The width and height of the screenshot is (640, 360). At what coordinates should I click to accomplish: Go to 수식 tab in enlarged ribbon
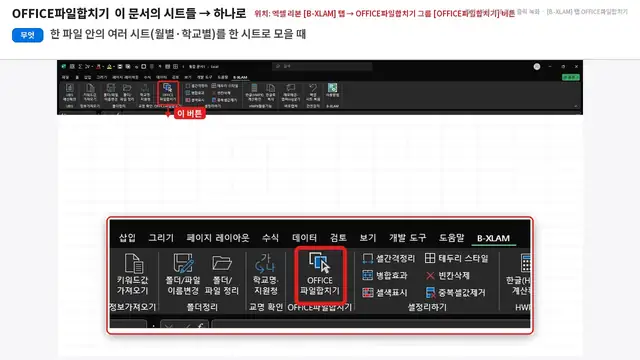[x=270, y=238]
